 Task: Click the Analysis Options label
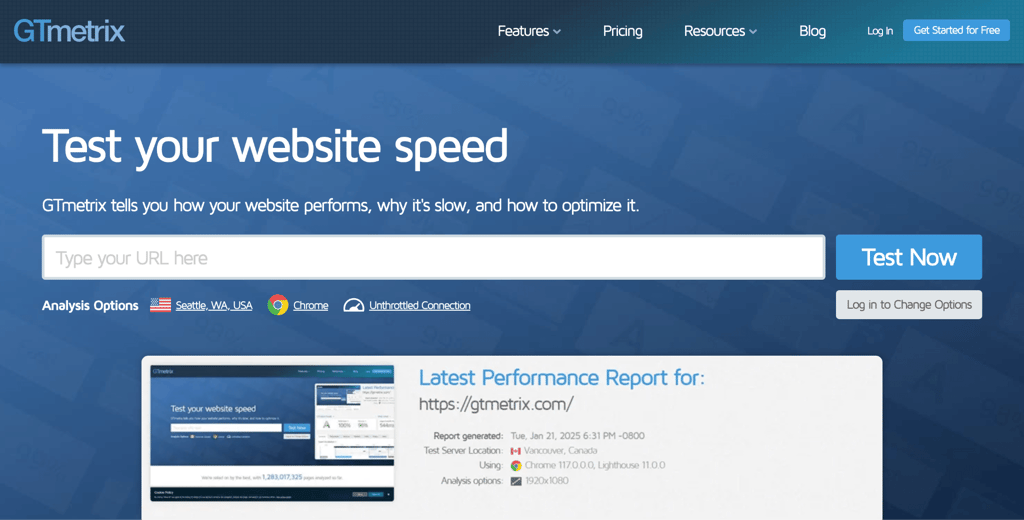click(x=90, y=305)
